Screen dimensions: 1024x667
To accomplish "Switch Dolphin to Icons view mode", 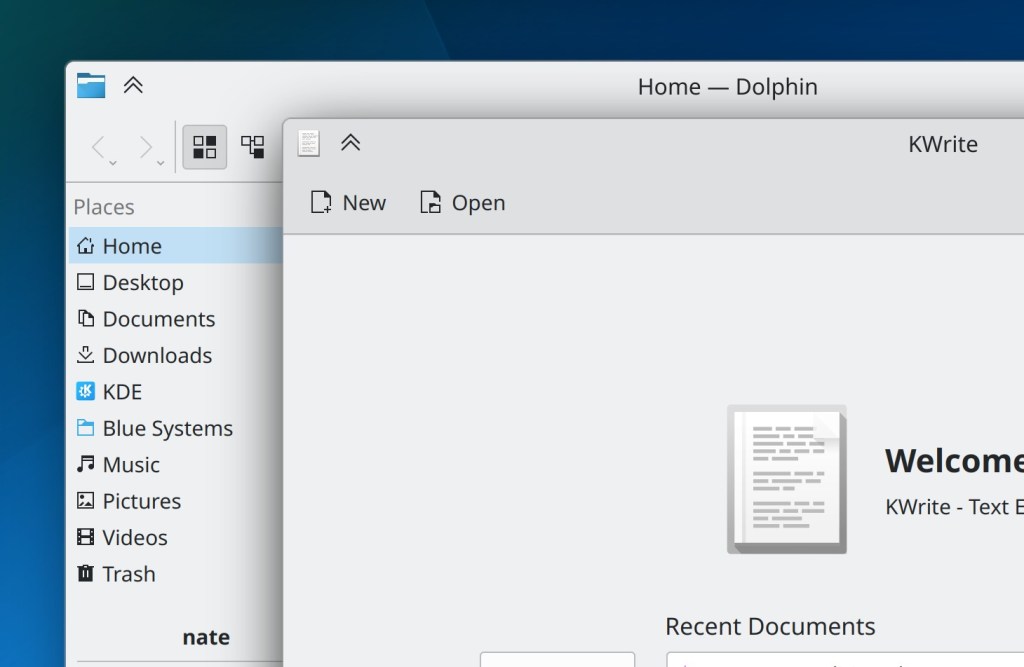I will click(205, 148).
